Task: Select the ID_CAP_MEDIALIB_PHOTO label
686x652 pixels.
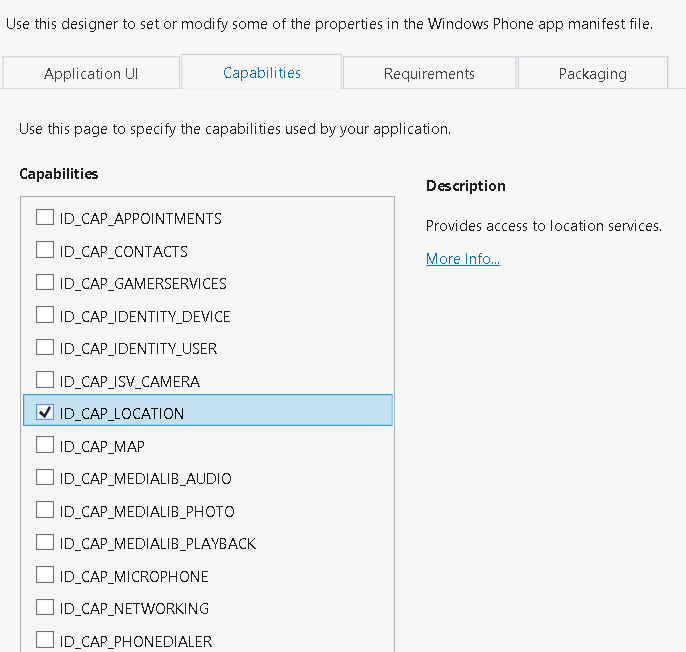Action: tap(147, 512)
